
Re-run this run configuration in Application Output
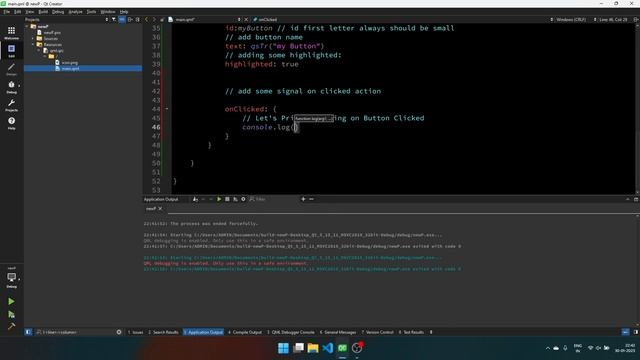pyautogui.click(x=219, y=199)
